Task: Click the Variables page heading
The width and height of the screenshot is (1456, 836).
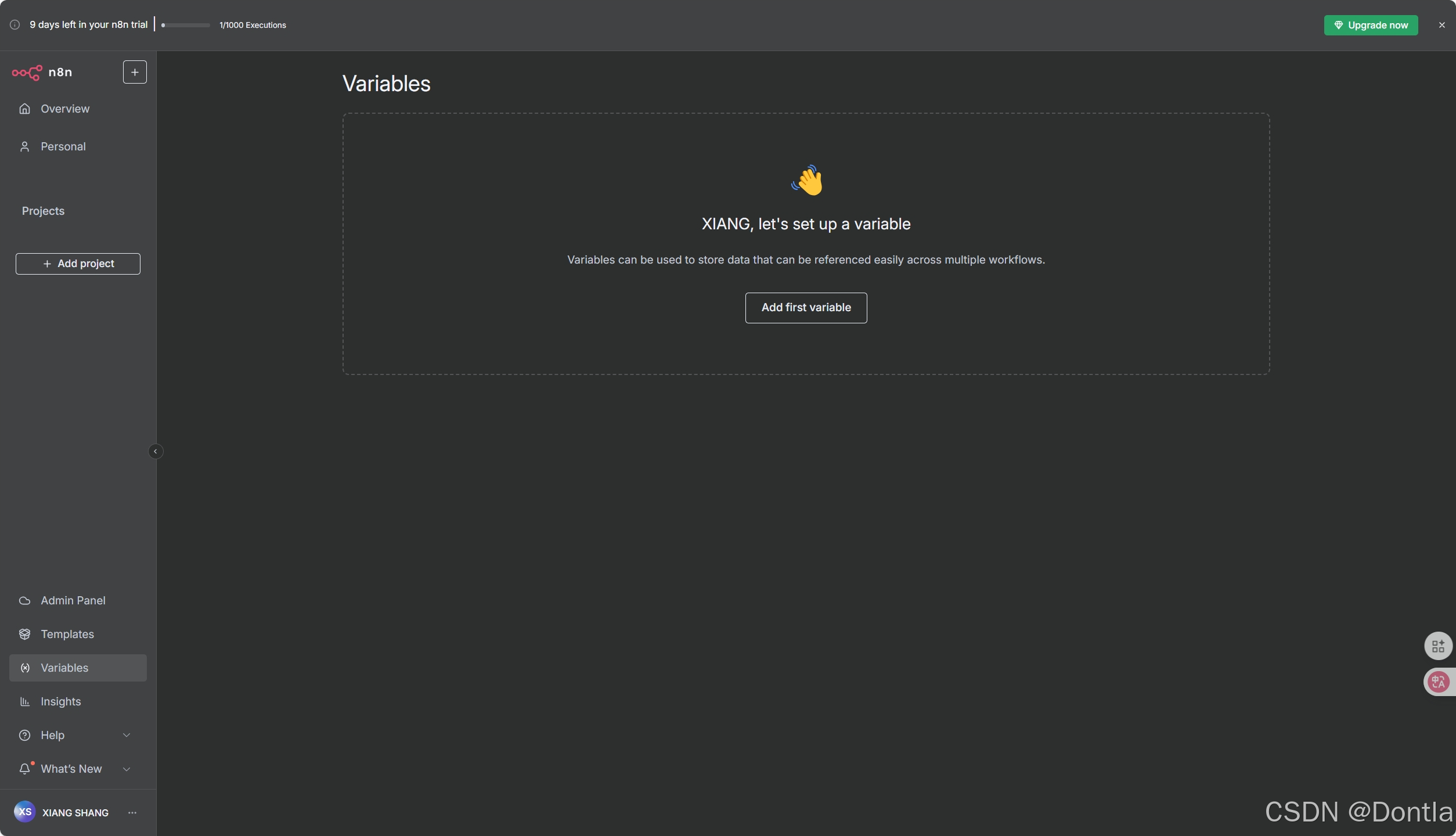Action: [x=386, y=84]
